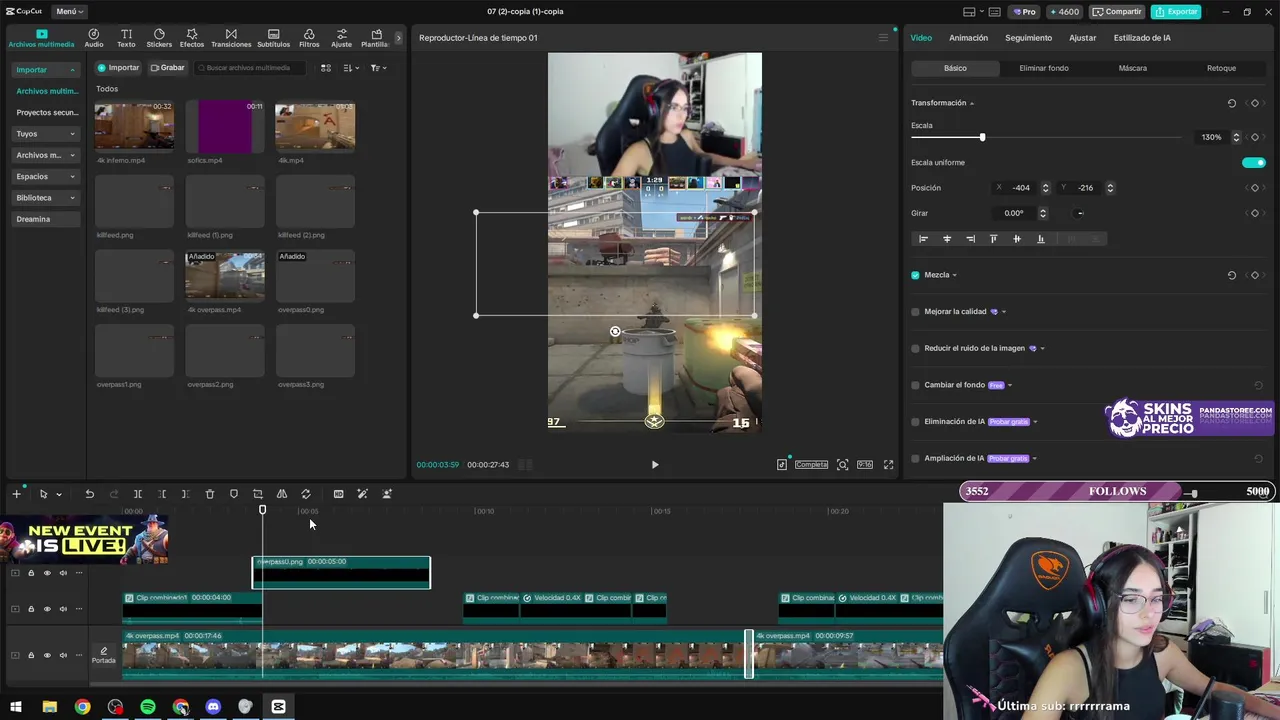Screen dimensions: 1280x720
Task: Click align top icon in Transformación
Action: [x=993, y=239]
